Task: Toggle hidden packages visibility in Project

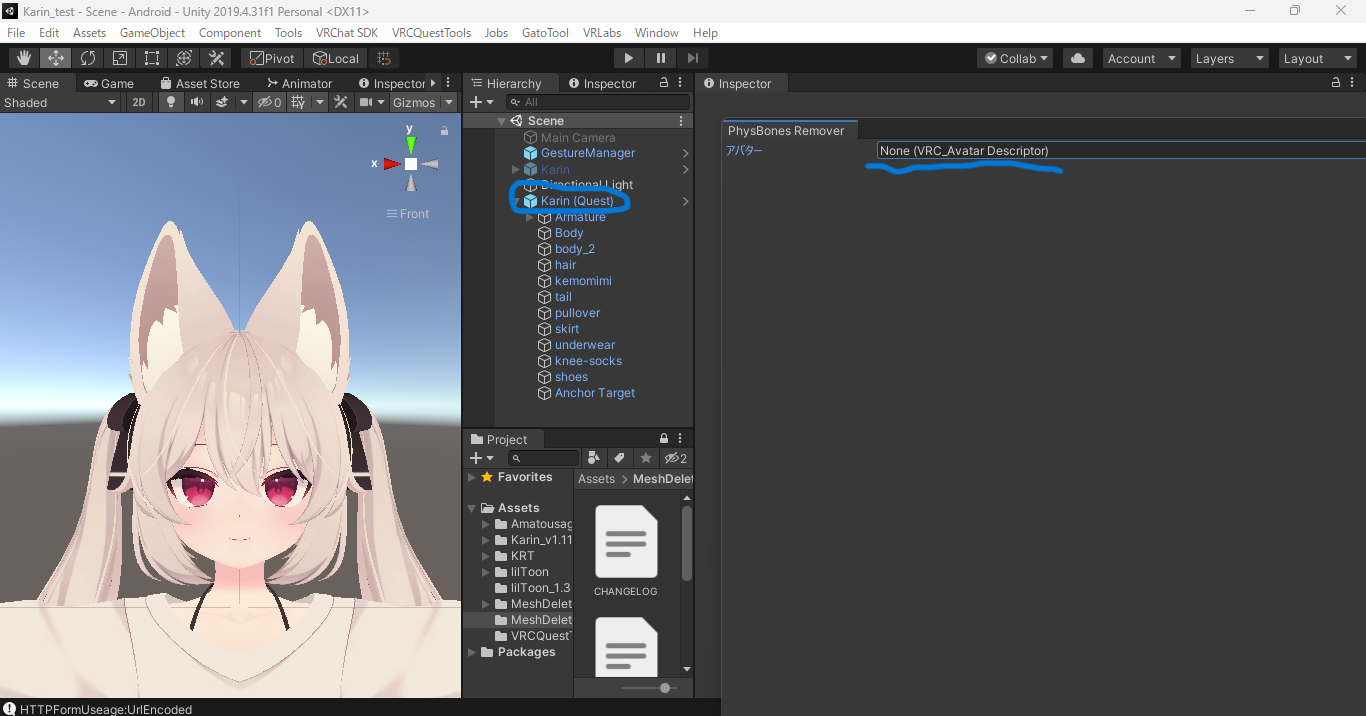Action: (x=676, y=458)
